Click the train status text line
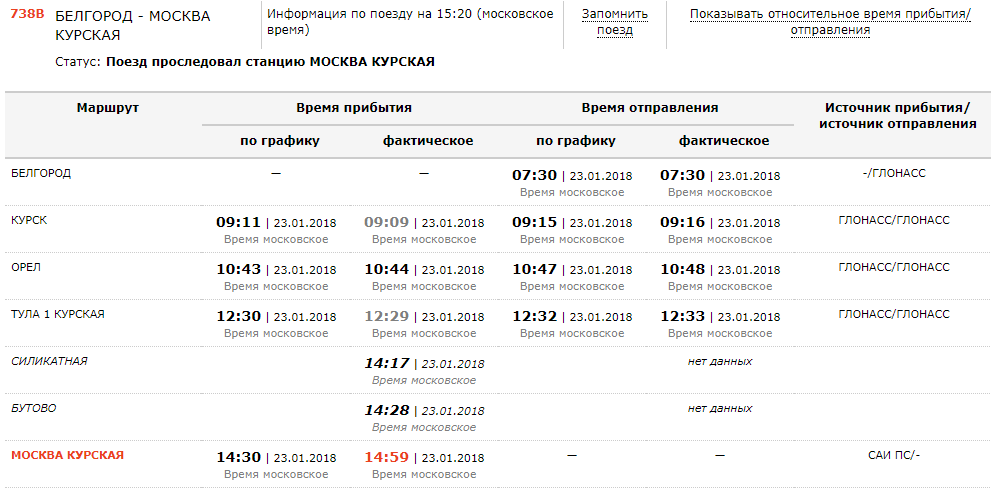The width and height of the screenshot is (991, 489). tap(245, 62)
